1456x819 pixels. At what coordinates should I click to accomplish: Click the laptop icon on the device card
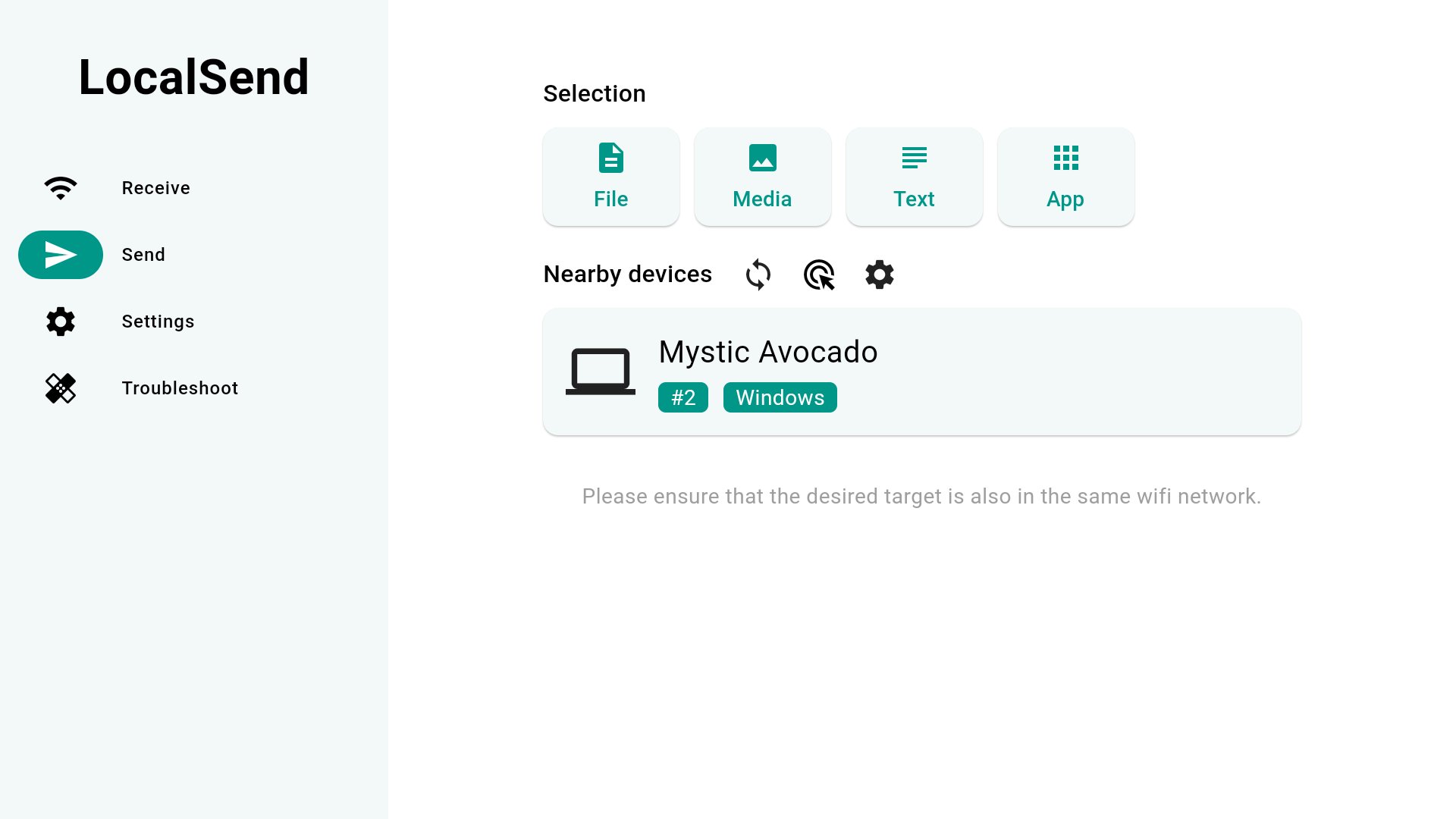pos(600,371)
